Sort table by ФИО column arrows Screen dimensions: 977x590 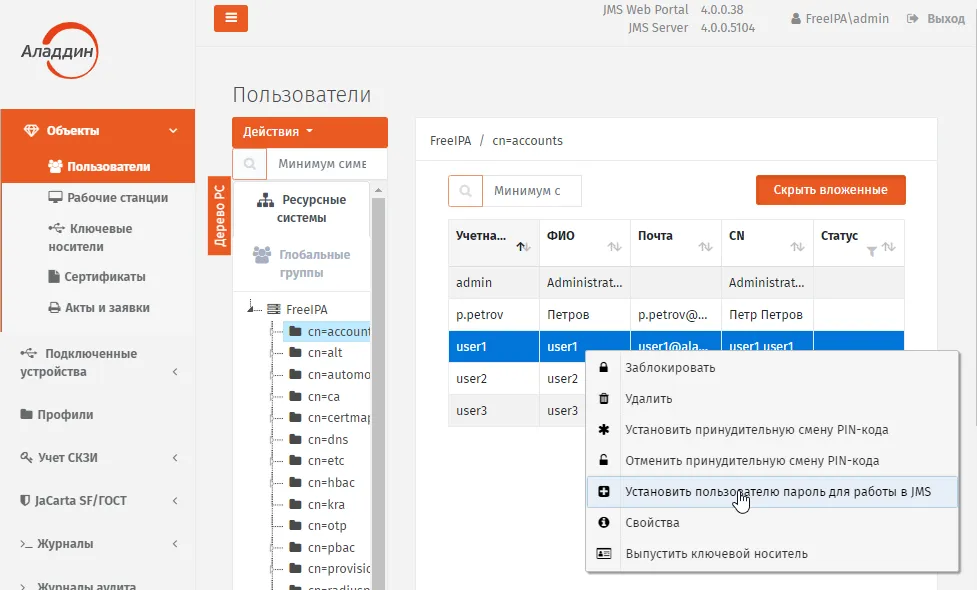614,247
